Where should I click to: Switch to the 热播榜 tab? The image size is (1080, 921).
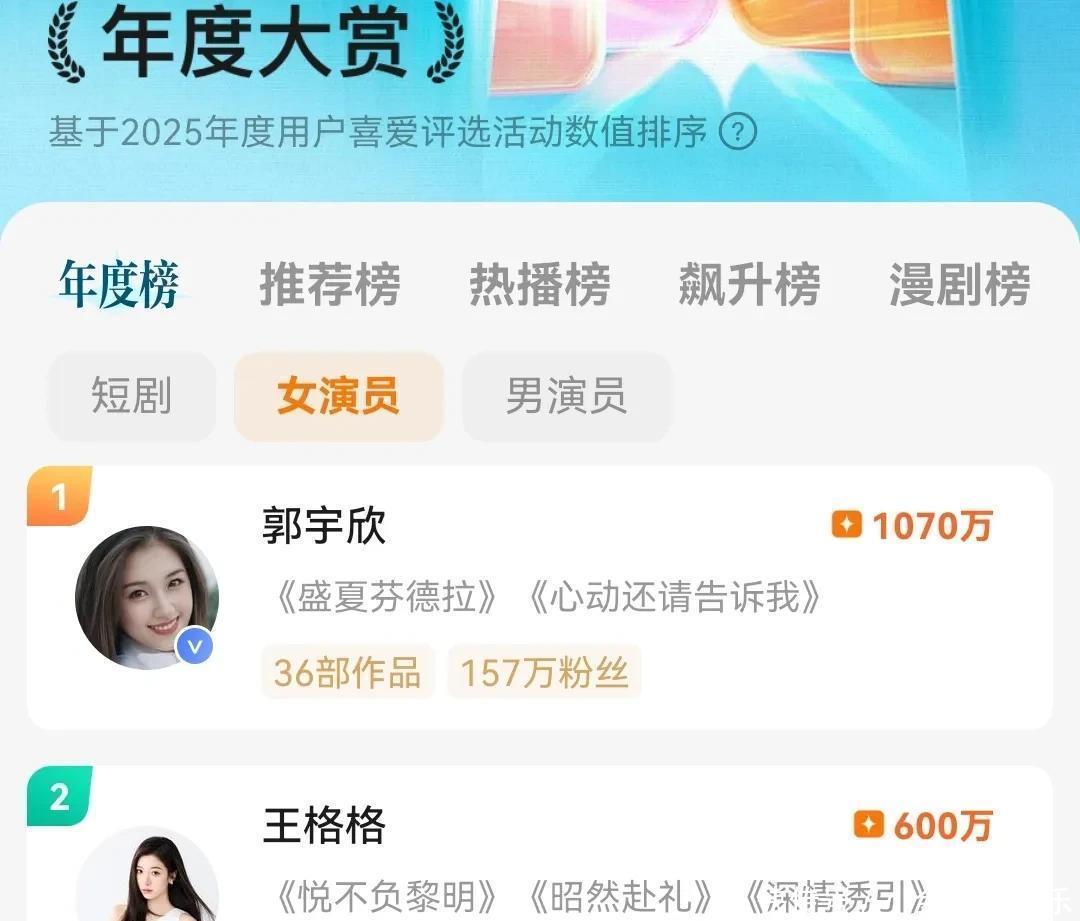pos(540,284)
